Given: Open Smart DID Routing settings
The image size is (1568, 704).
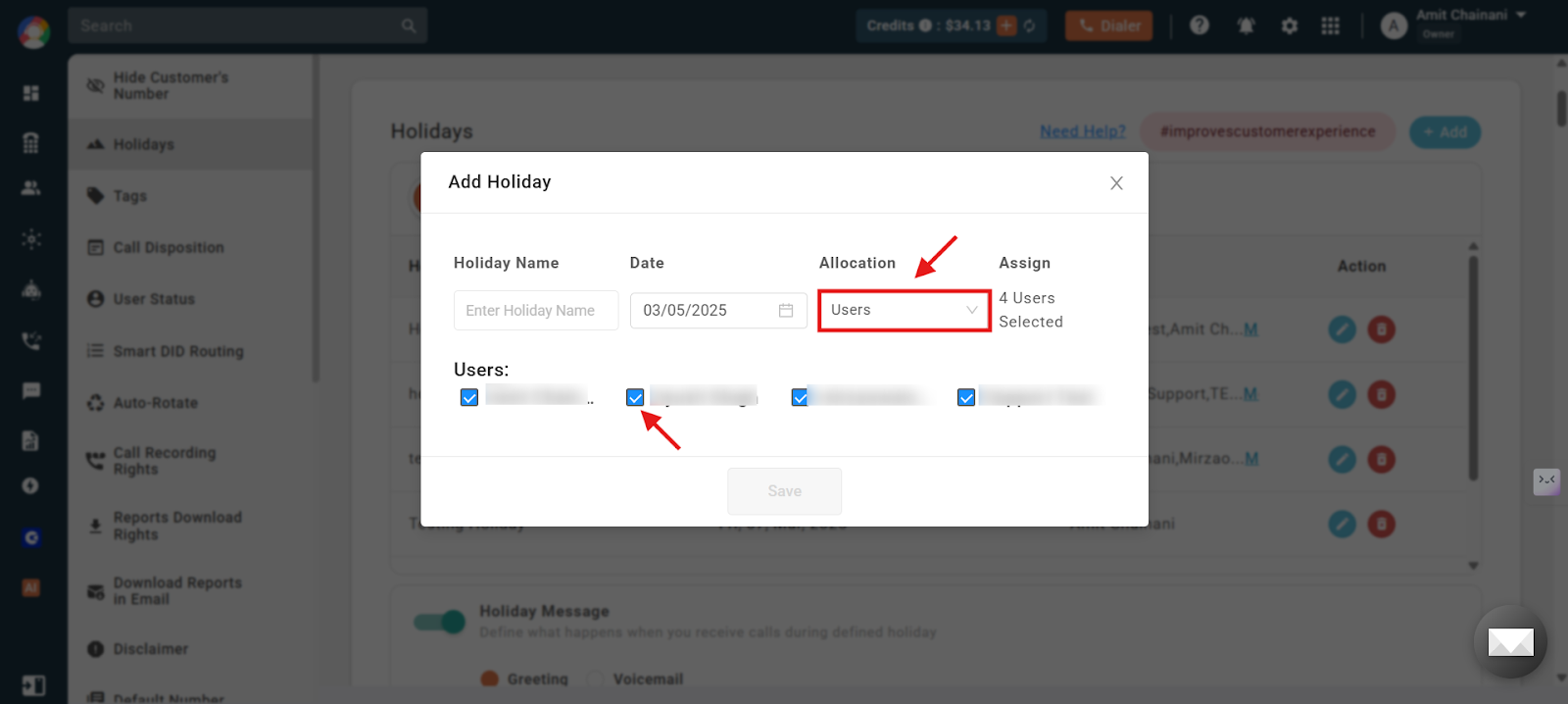Looking at the screenshot, I should coord(191,351).
